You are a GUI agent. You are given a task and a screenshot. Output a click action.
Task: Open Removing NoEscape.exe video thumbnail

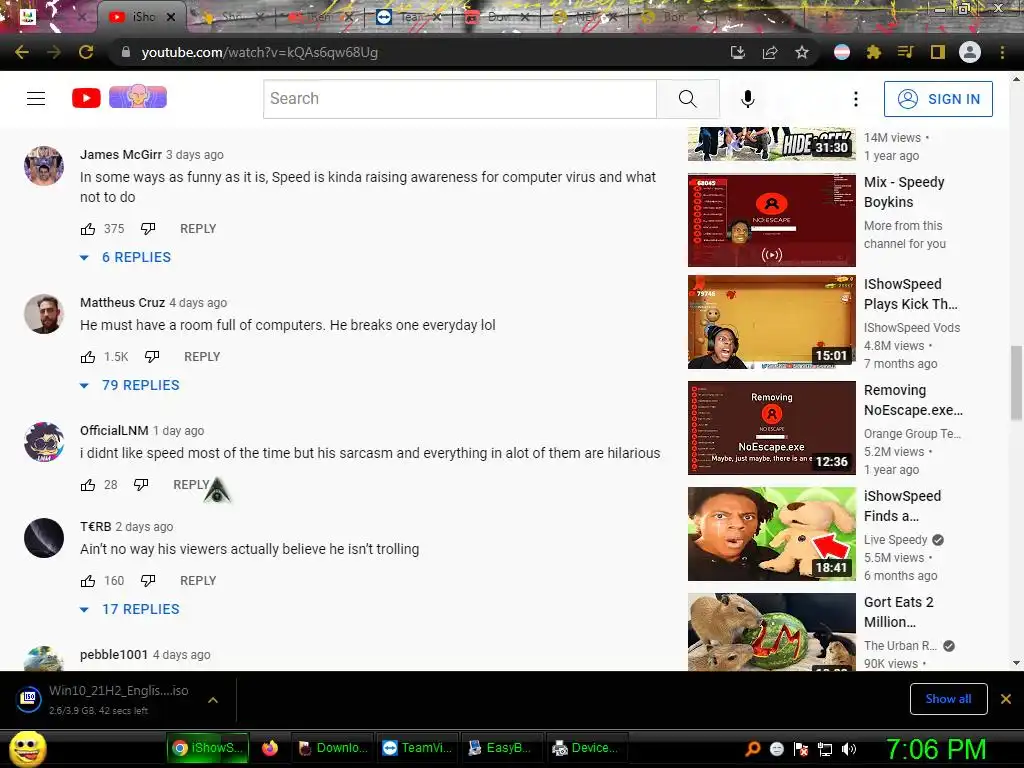(771, 428)
